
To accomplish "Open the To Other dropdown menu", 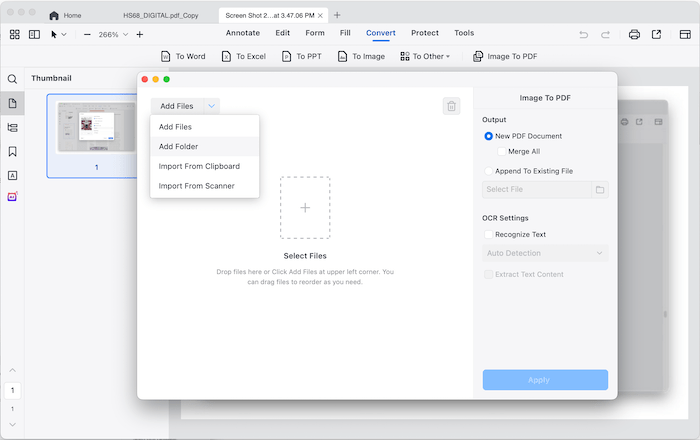I will (x=425, y=57).
